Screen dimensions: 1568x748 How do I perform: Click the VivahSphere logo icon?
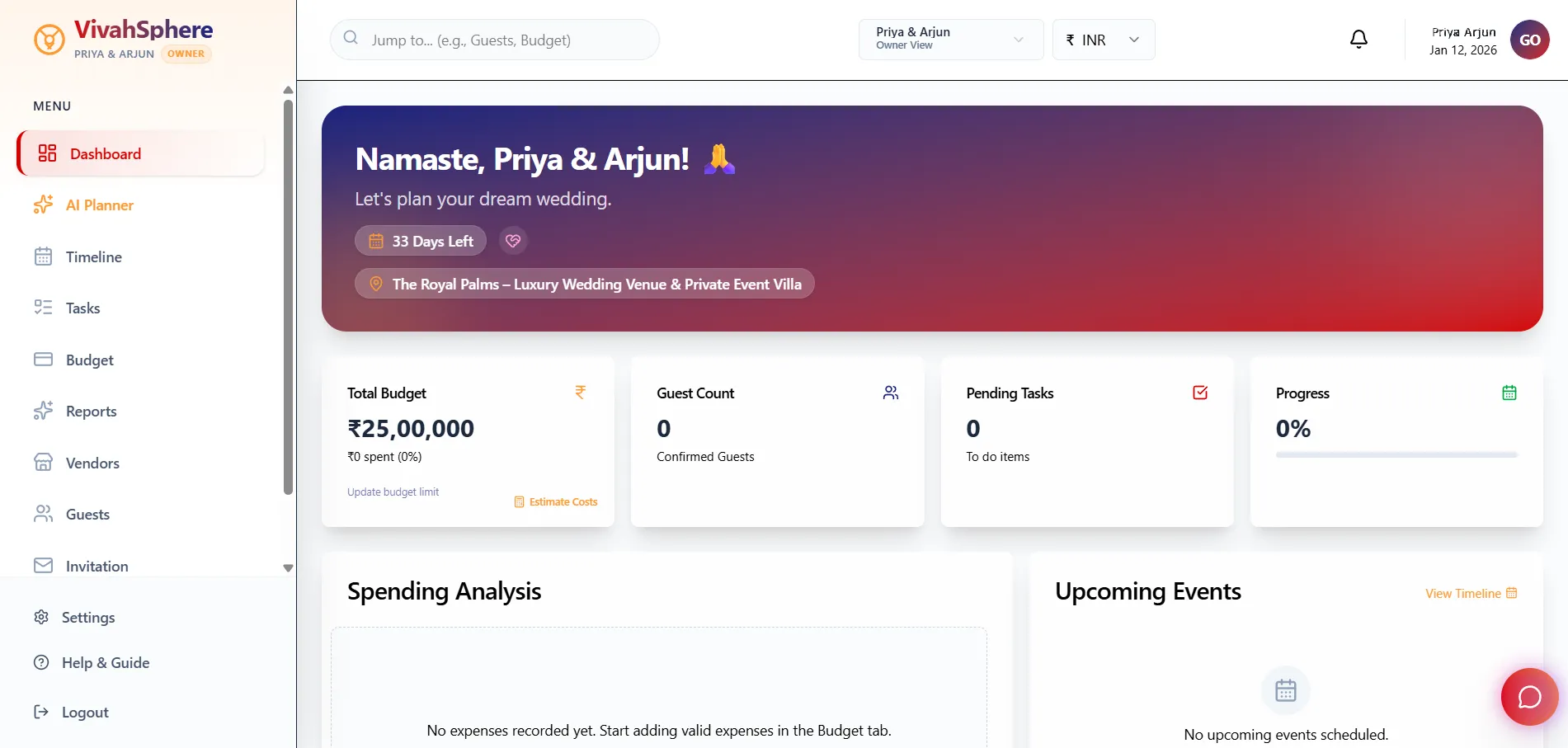49,39
